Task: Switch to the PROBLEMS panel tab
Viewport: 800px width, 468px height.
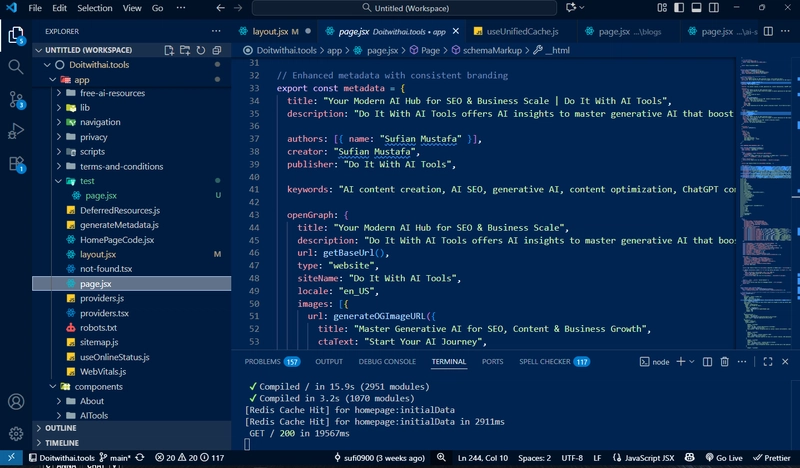Action: tap(262, 361)
